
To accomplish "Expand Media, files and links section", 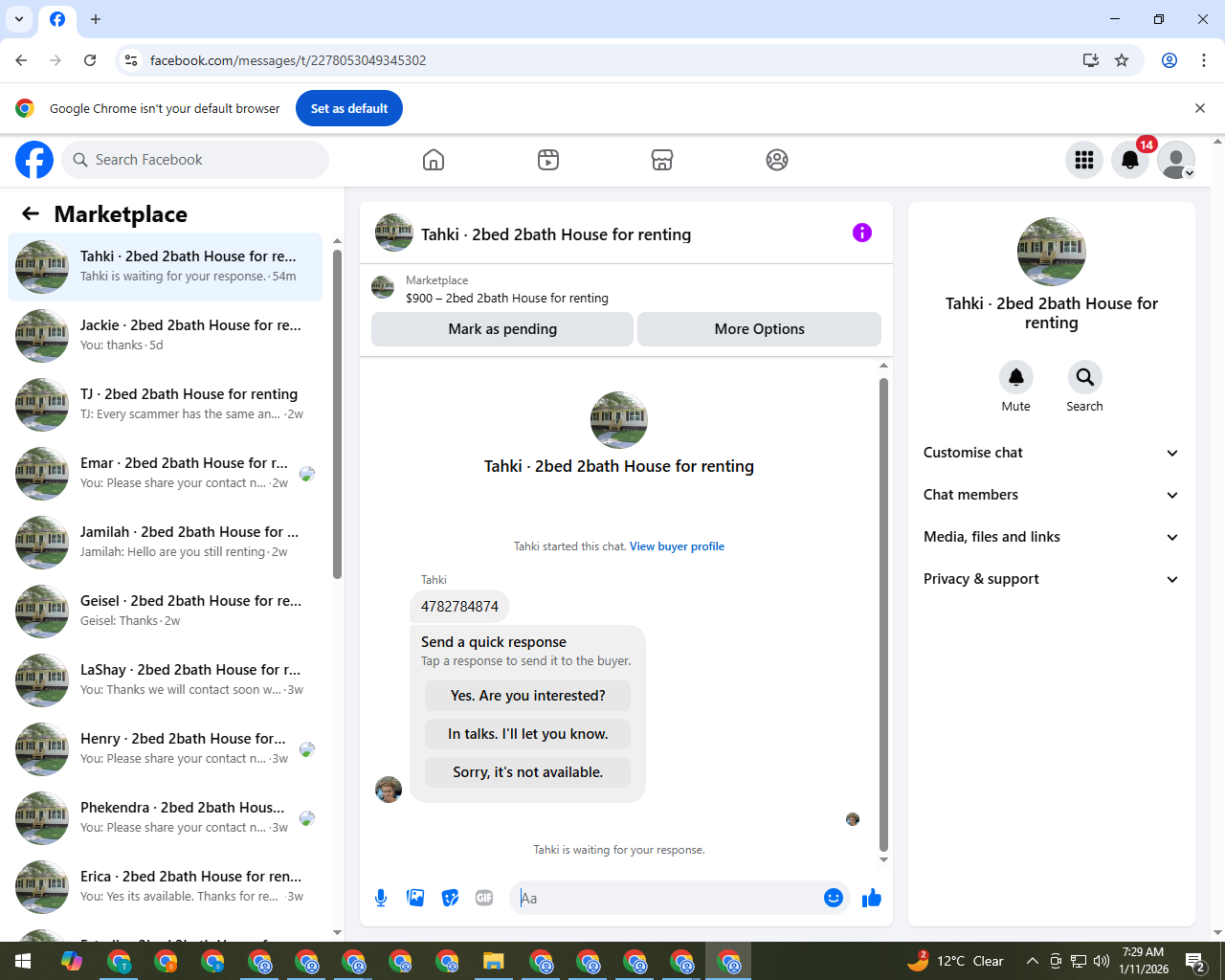I will click(1051, 537).
